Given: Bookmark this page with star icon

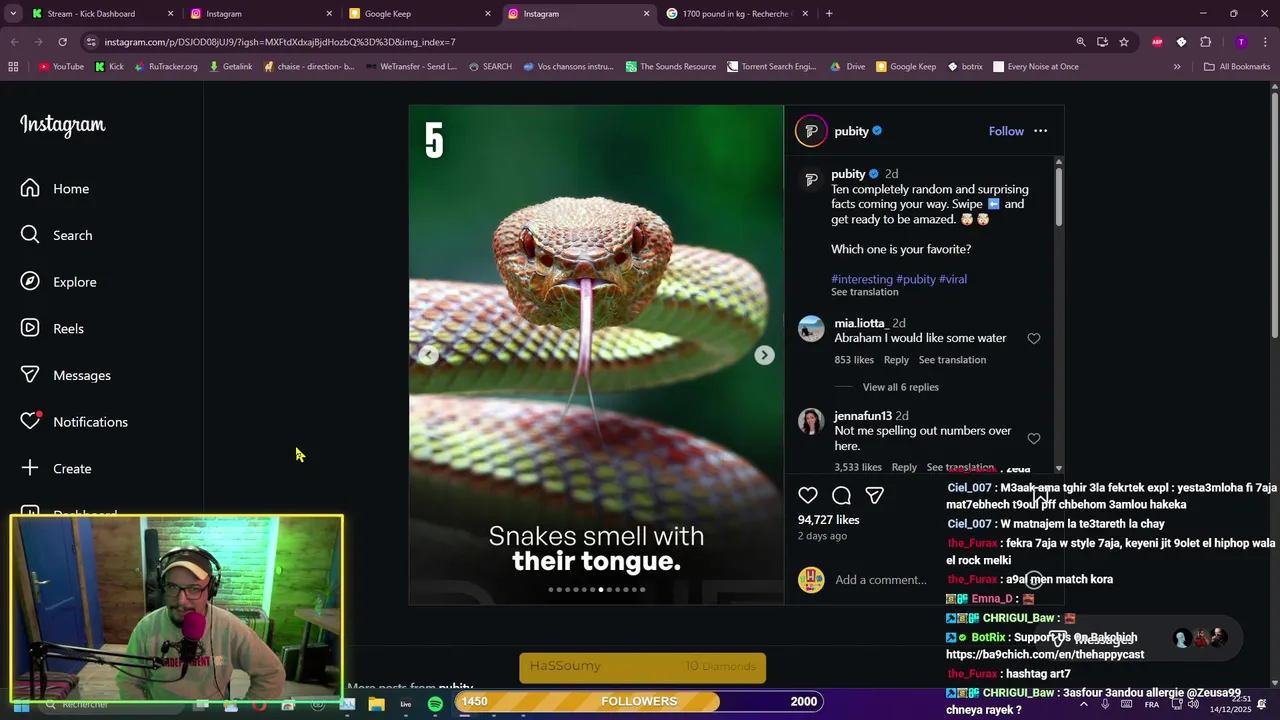Looking at the screenshot, I should [1124, 42].
